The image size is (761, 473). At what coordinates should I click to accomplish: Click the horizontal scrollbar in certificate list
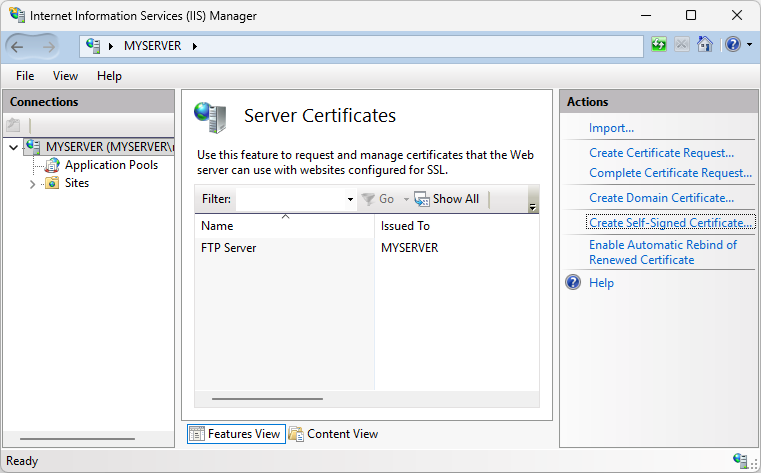[x=267, y=398]
